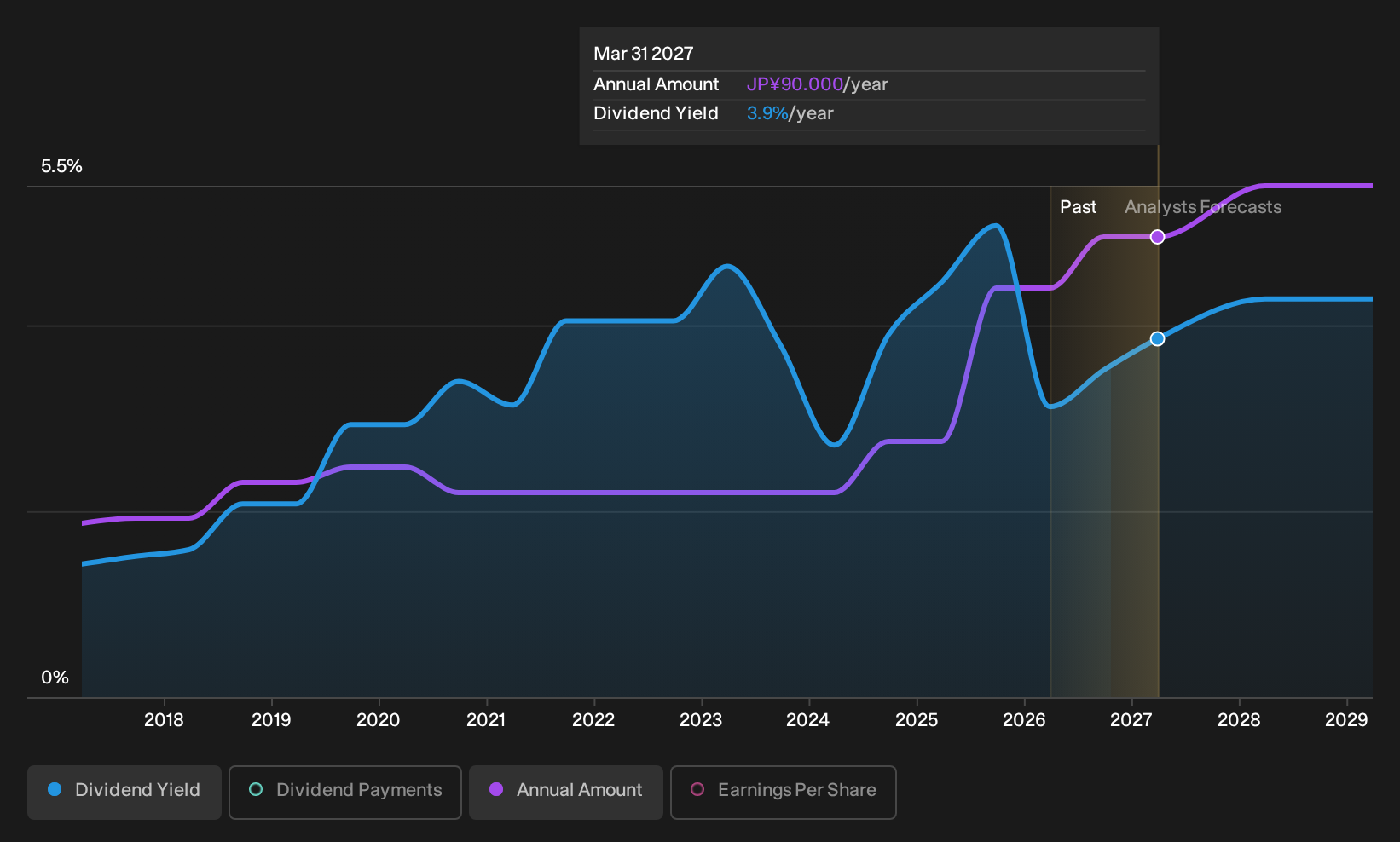Click the JP¥90.000 annual amount value
Image resolution: width=1400 pixels, height=842 pixels.
coord(795,84)
